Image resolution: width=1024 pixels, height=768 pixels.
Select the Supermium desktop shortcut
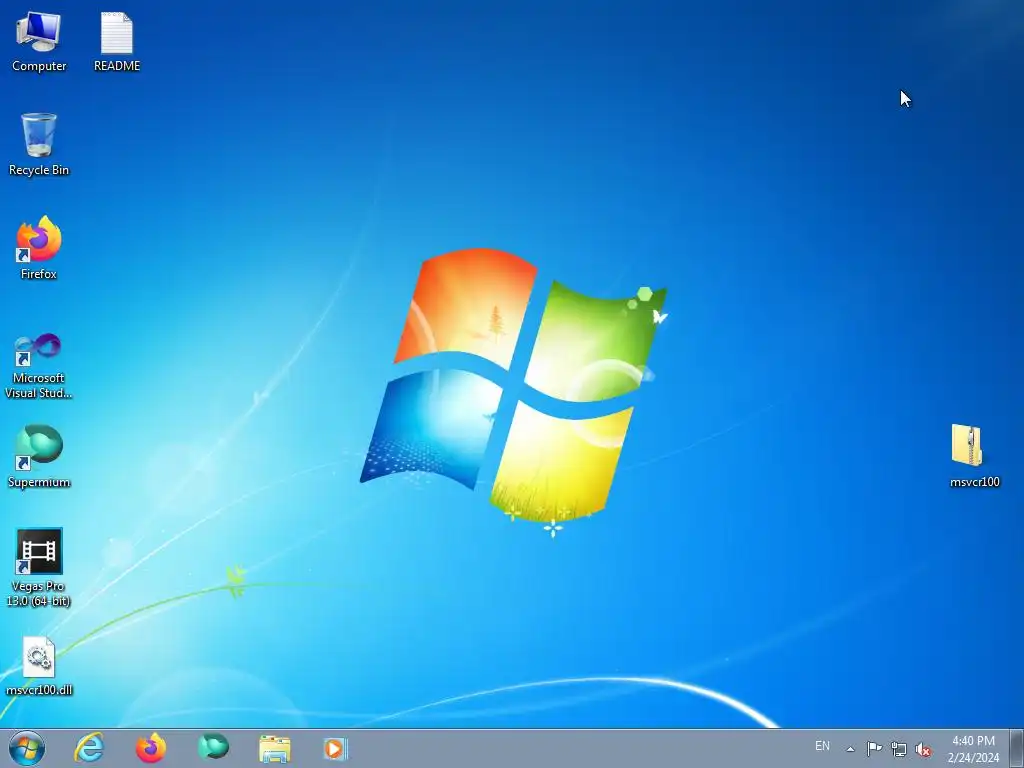pos(39,456)
